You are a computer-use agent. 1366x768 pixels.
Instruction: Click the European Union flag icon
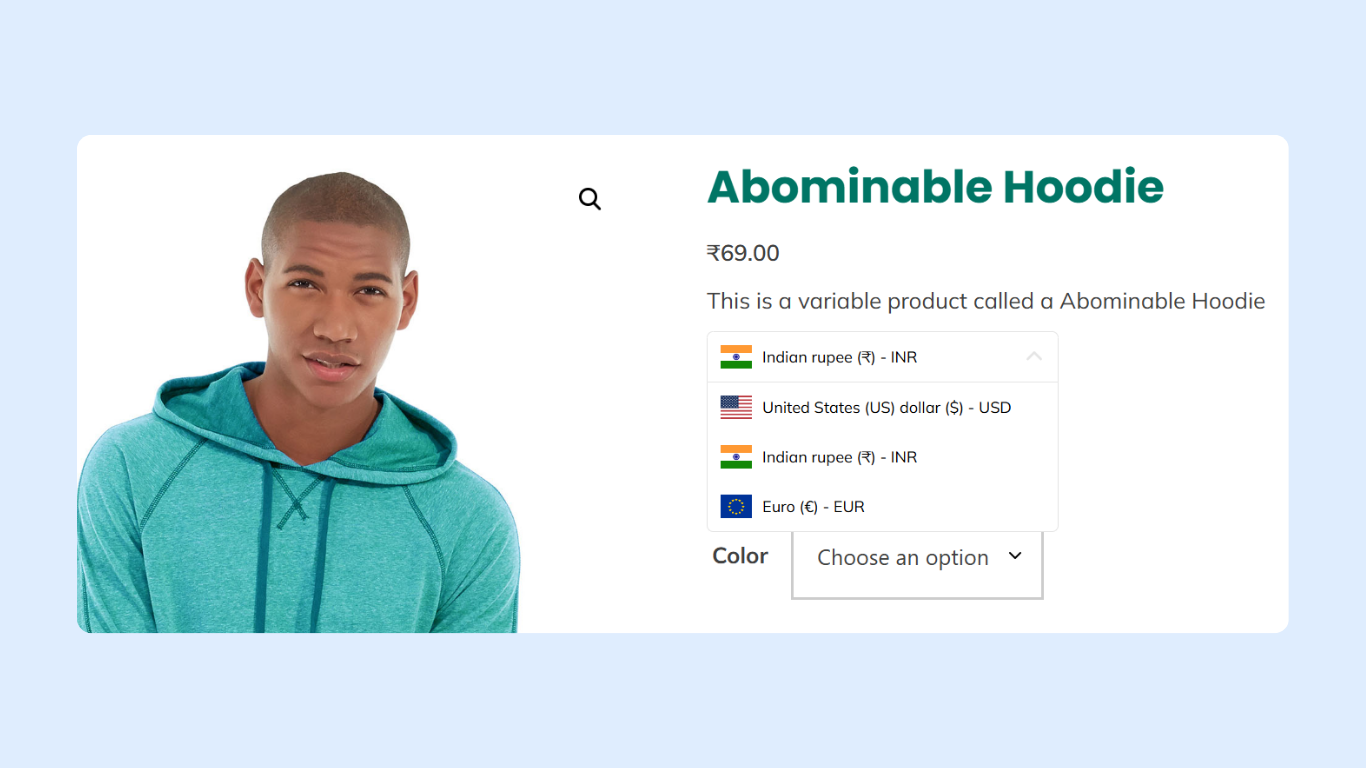(x=736, y=507)
